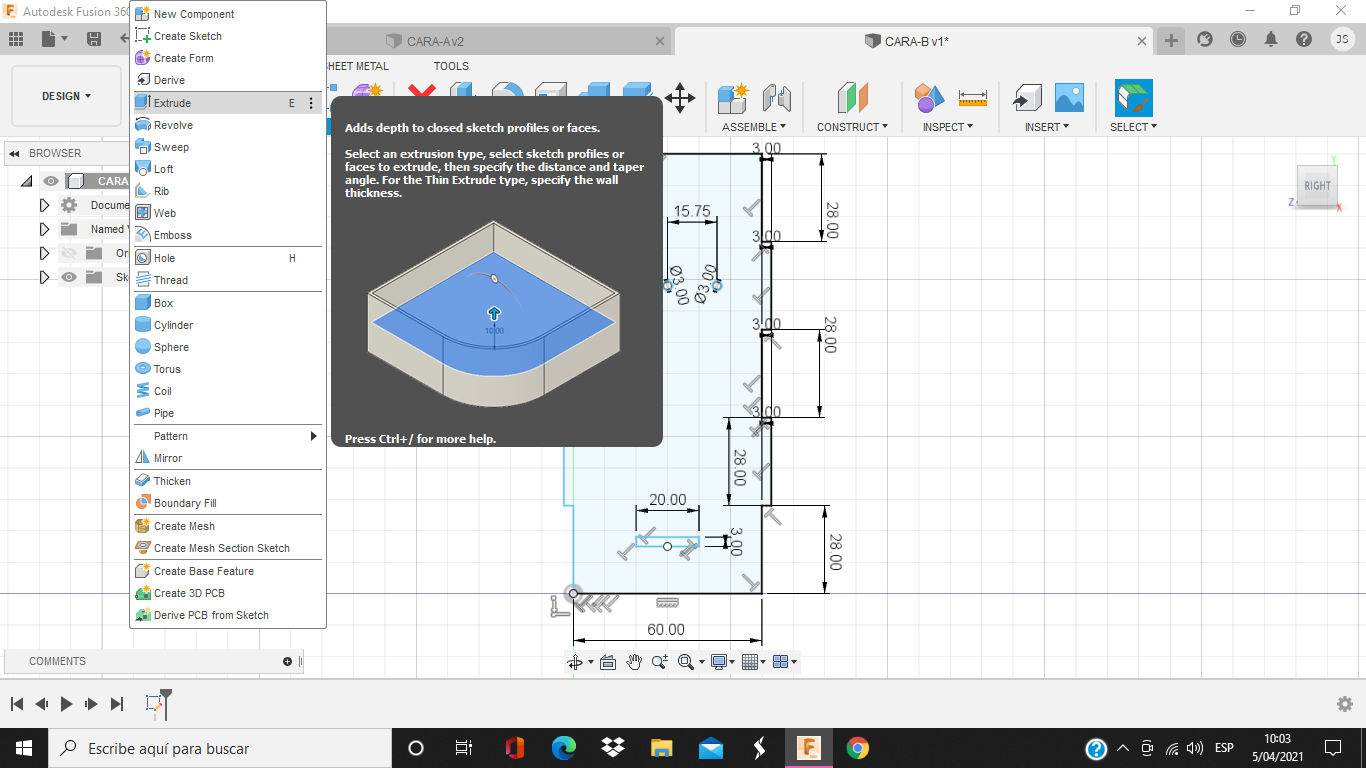Switch to TOOLS ribbon tab
This screenshot has width=1366, height=768.
pos(451,66)
